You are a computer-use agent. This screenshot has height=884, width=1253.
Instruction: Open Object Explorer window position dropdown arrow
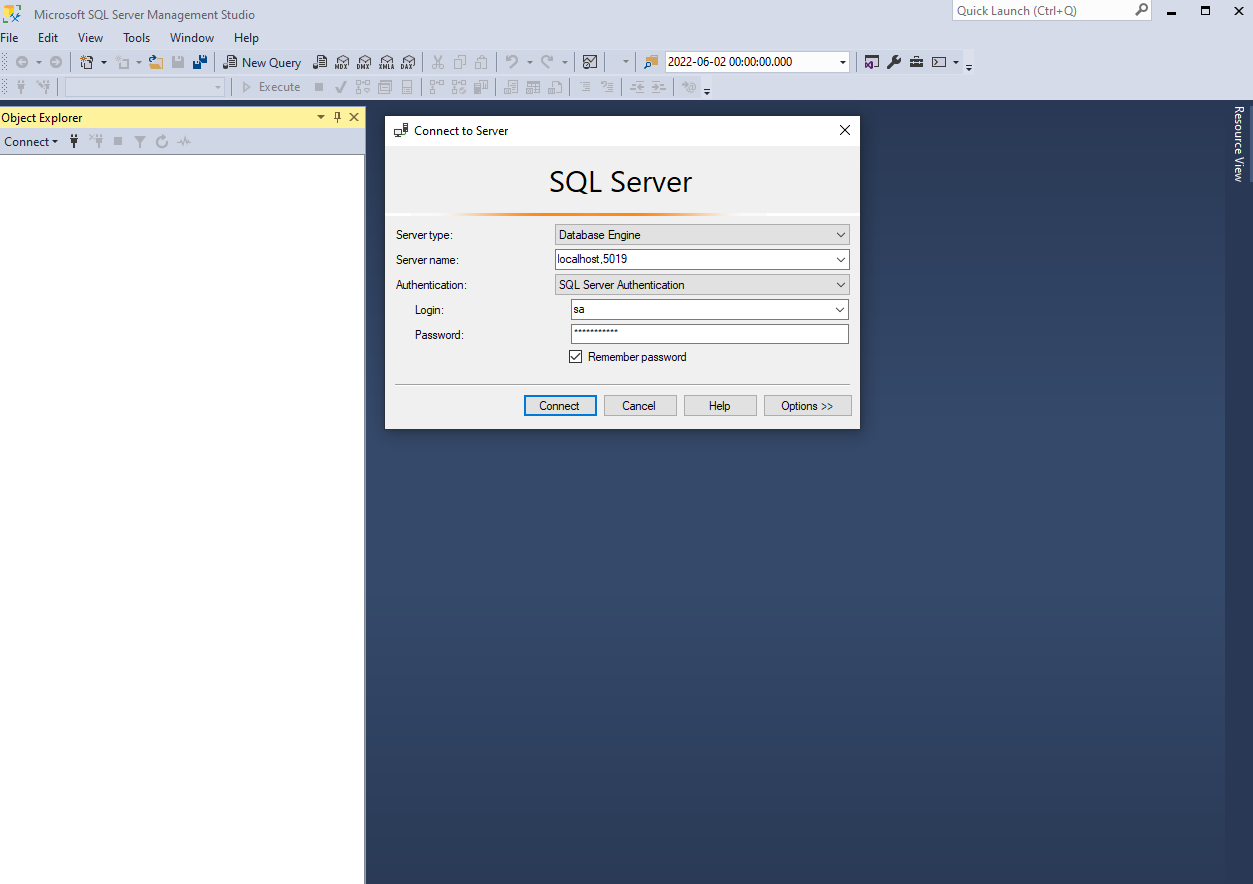321,117
